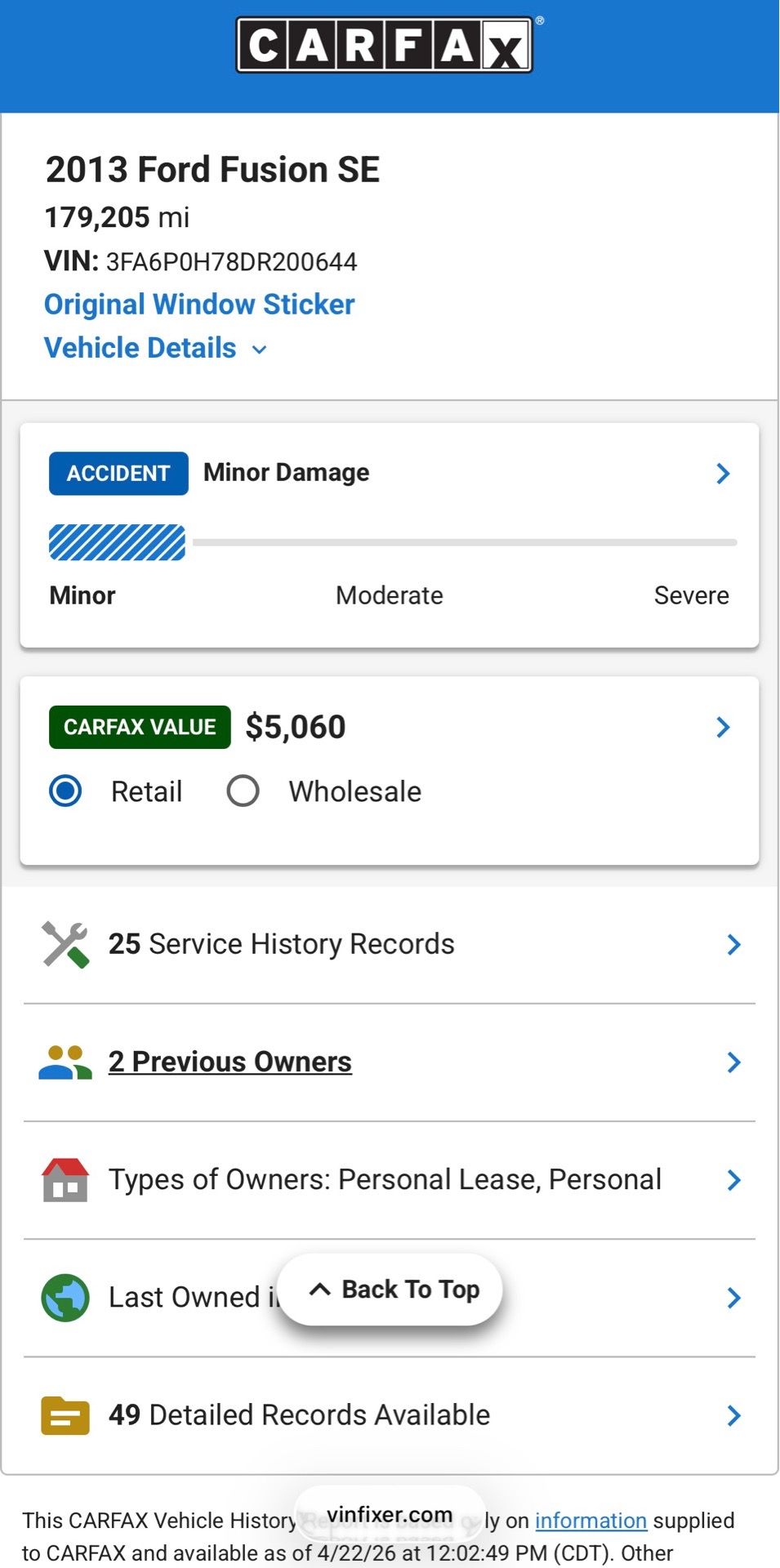Open Minor Damage accident chevron
The image size is (780, 1568).
(x=723, y=474)
